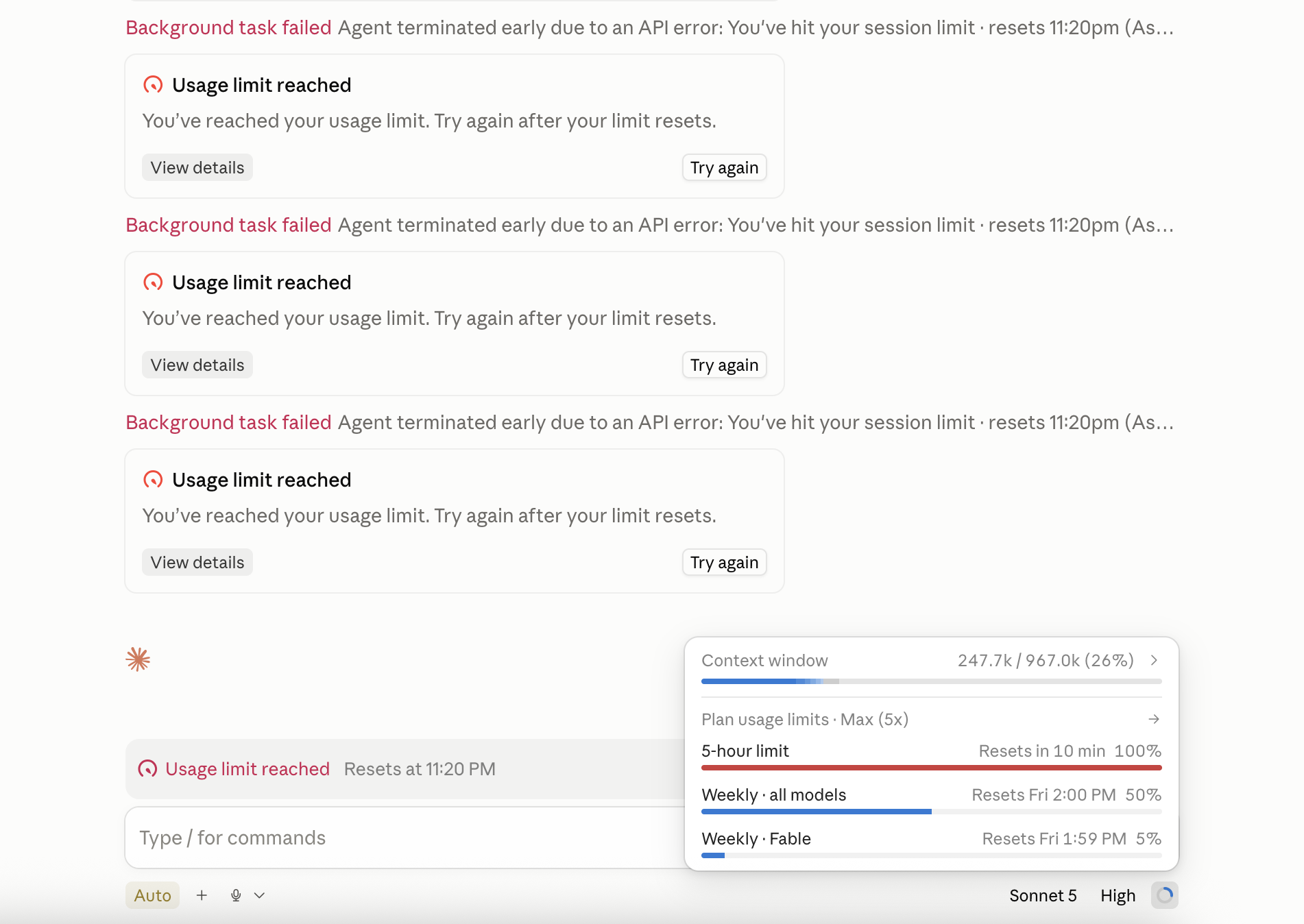Screen dimensions: 1304x924
Task: Click the usage ring indicator icon
Action: [1165, 895]
